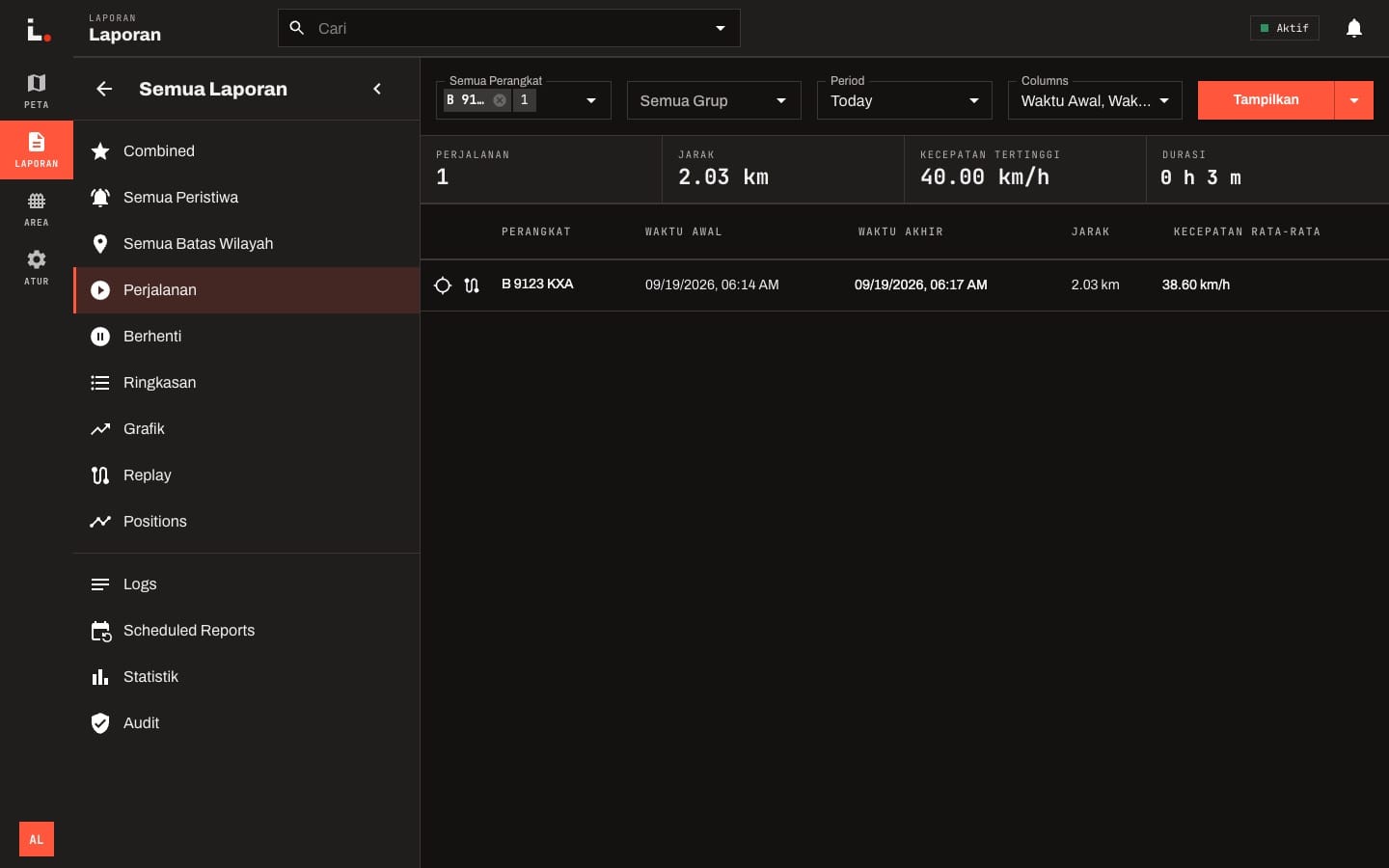1389x868 pixels.
Task: Click the Tampilkan button
Action: (x=1266, y=100)
